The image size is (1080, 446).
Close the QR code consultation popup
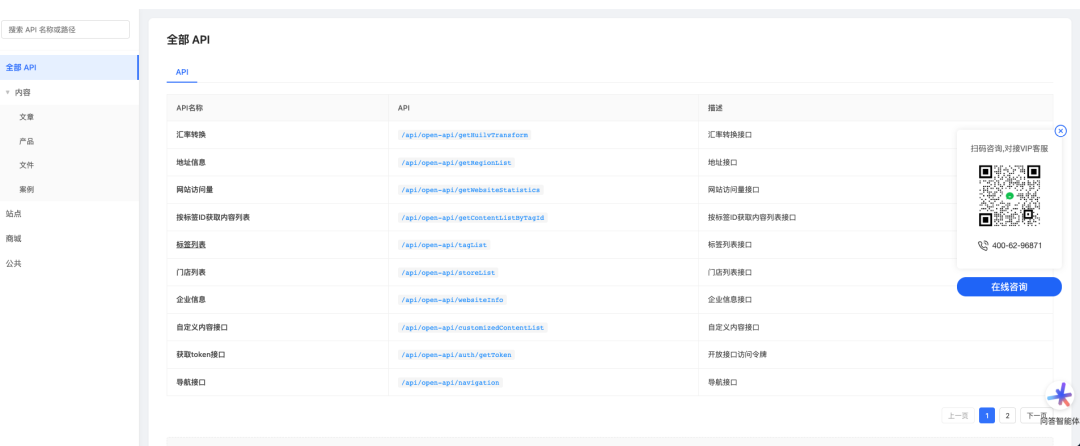tap(1061, 131)
